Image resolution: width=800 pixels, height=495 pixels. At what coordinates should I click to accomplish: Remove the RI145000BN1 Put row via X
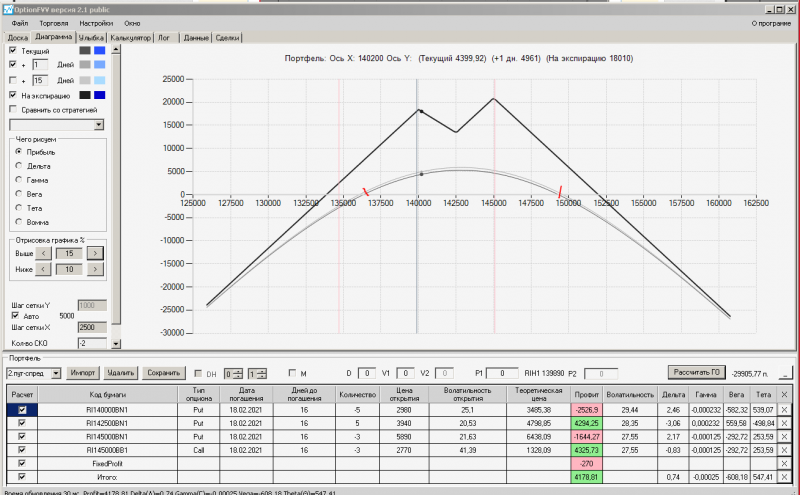pos(784,437)
